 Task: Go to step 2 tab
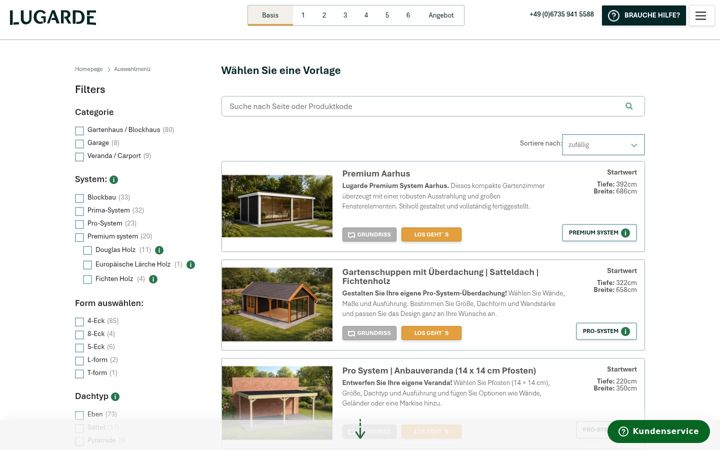tap(324, 15)
